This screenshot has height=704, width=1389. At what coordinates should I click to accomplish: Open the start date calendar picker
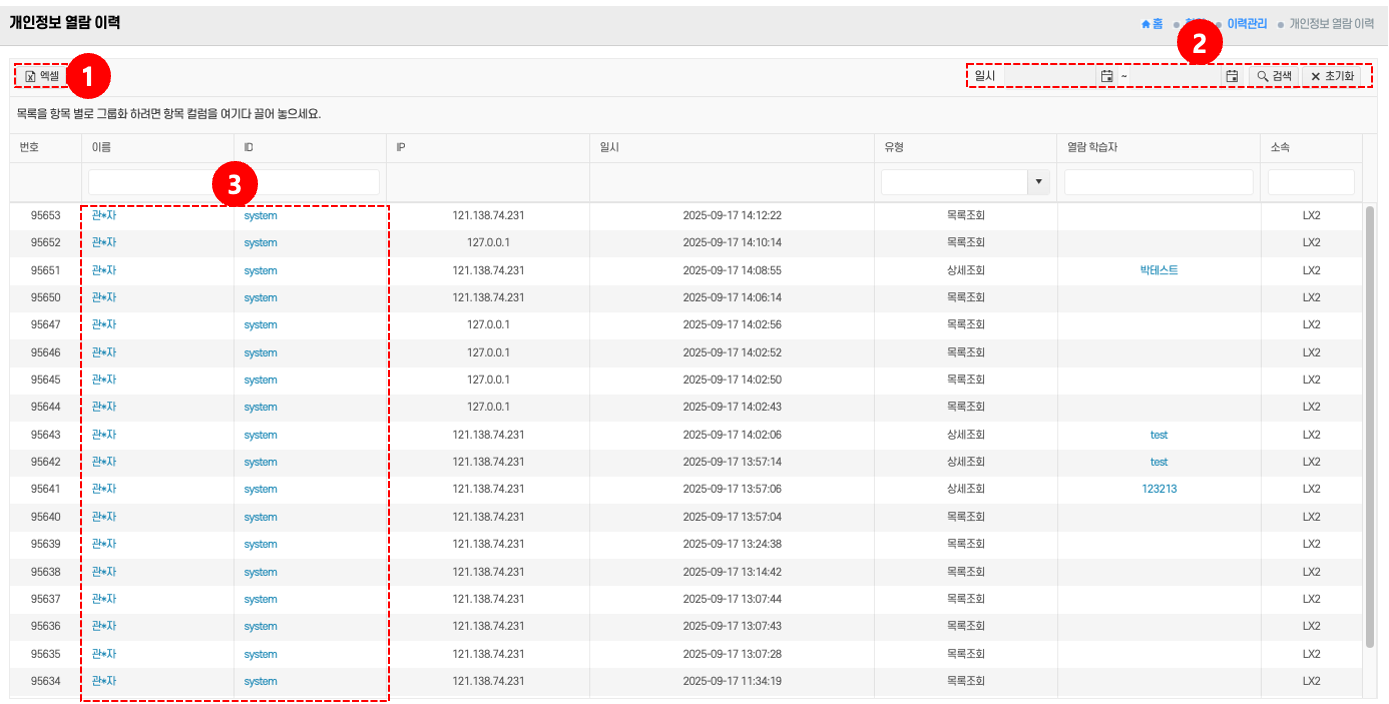pos(1106,76)
